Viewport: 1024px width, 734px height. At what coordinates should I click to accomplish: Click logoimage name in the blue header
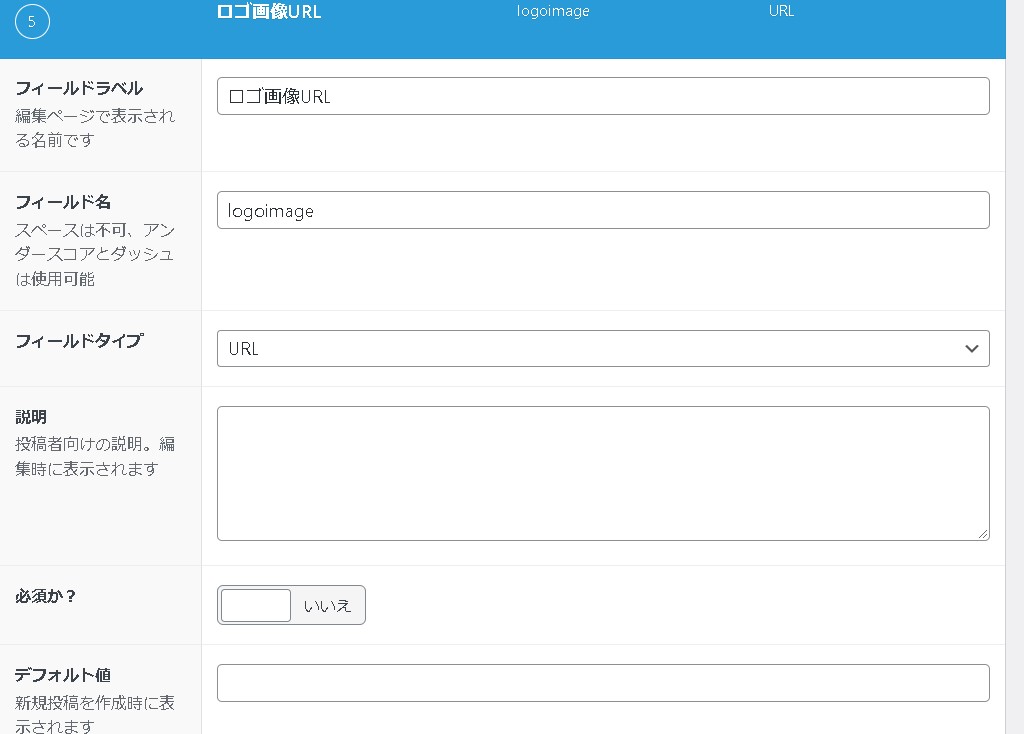pyautogui.click(x=553, y=12)
